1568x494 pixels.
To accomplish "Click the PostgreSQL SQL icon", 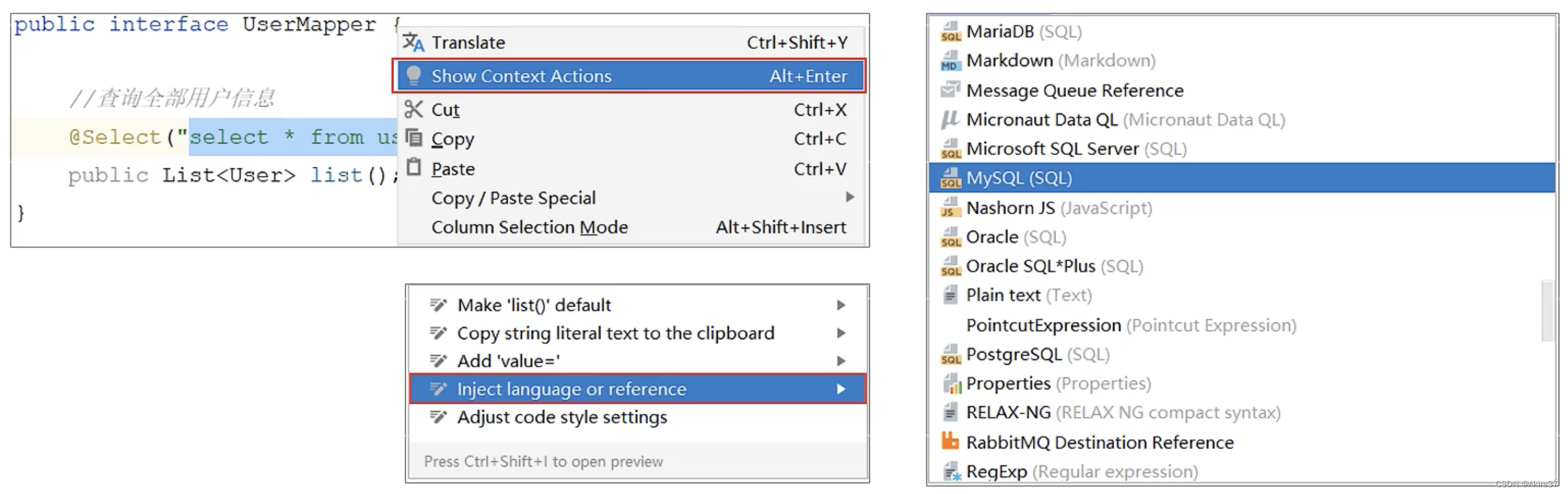I will tap(951, 354).
